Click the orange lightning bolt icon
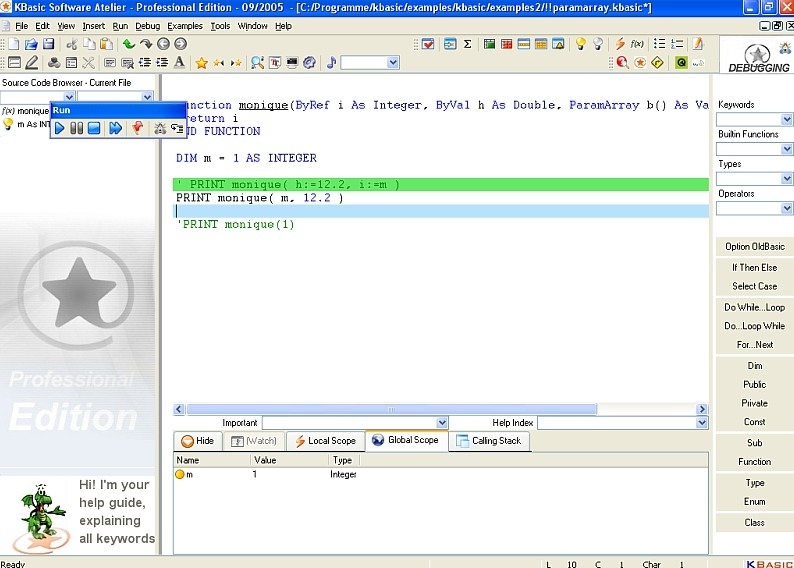The height and width of the screenshot is (568, 794). coord(620,44)
